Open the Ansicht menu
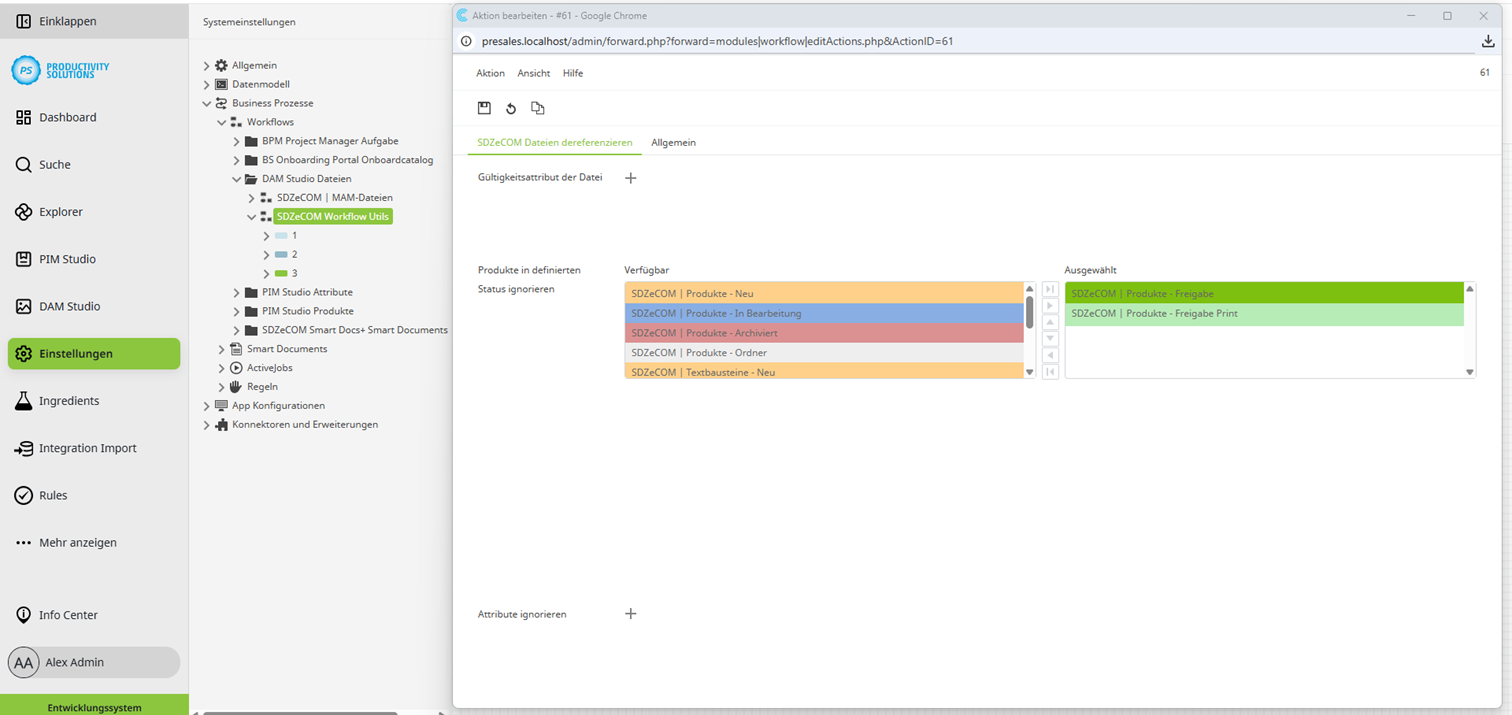The image size is (1512, 715). [533, 73]
